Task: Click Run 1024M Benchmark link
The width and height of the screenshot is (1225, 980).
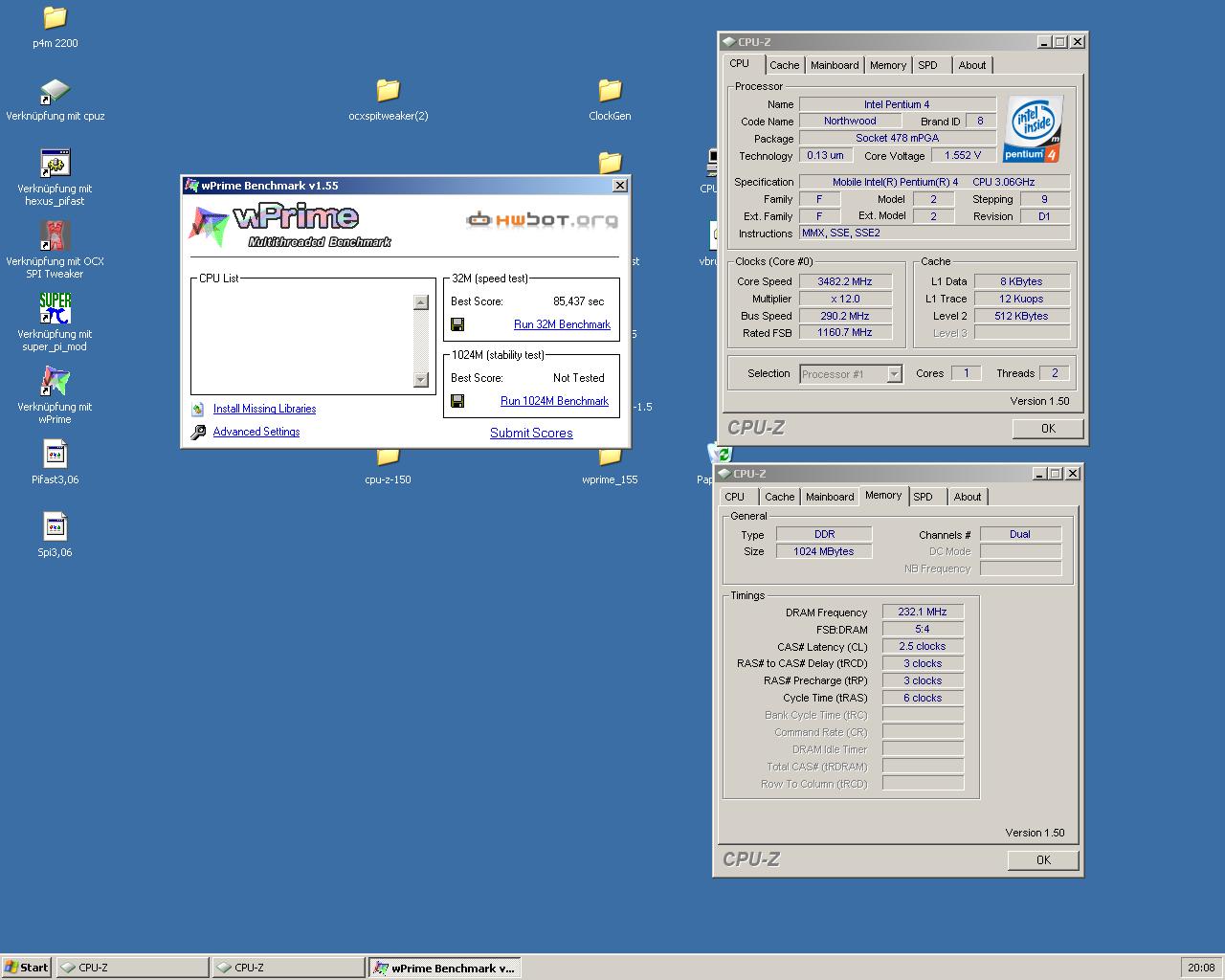Action: coord(554,401)
